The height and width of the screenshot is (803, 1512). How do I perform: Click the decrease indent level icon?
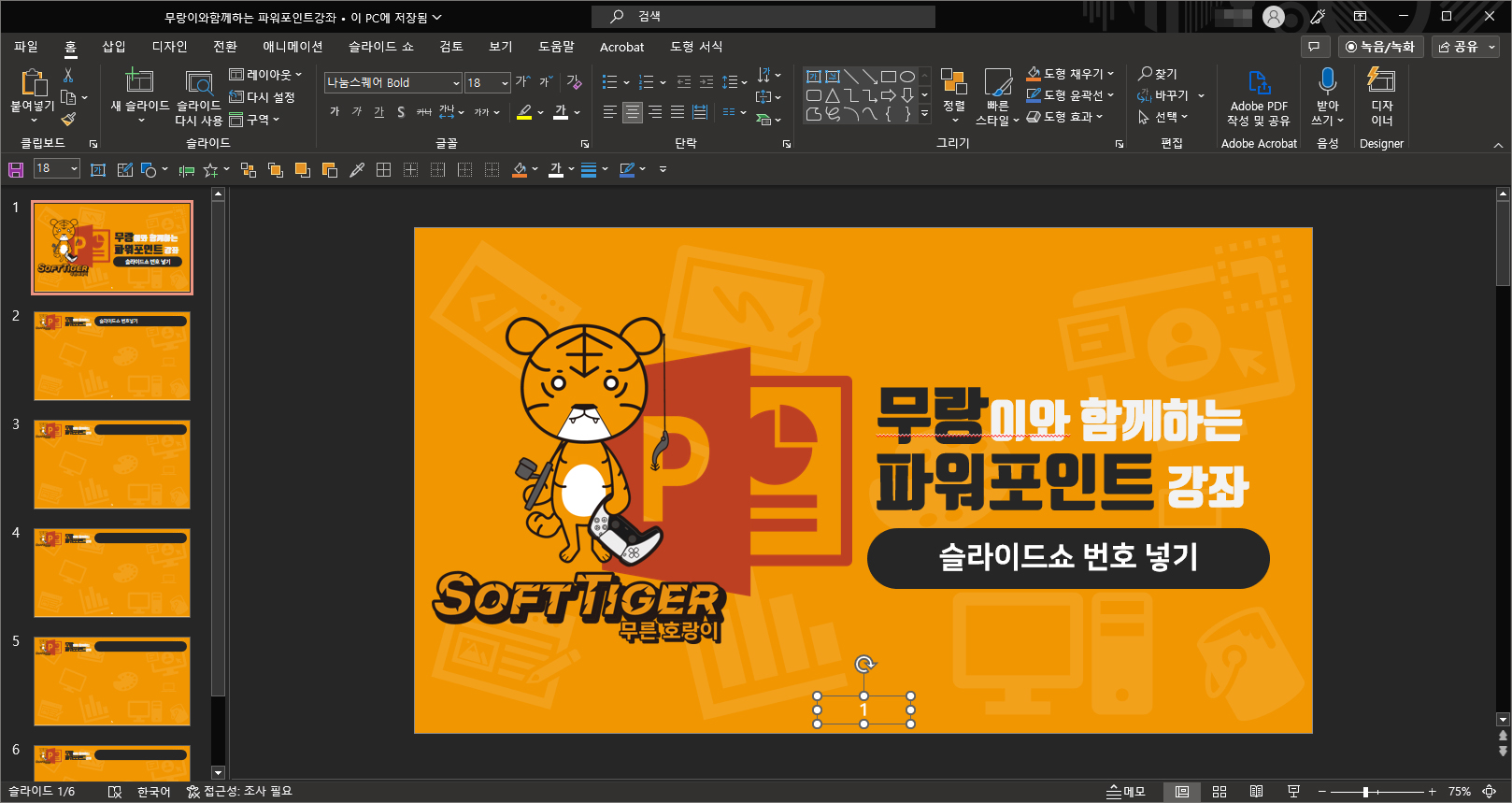(684, 82)
